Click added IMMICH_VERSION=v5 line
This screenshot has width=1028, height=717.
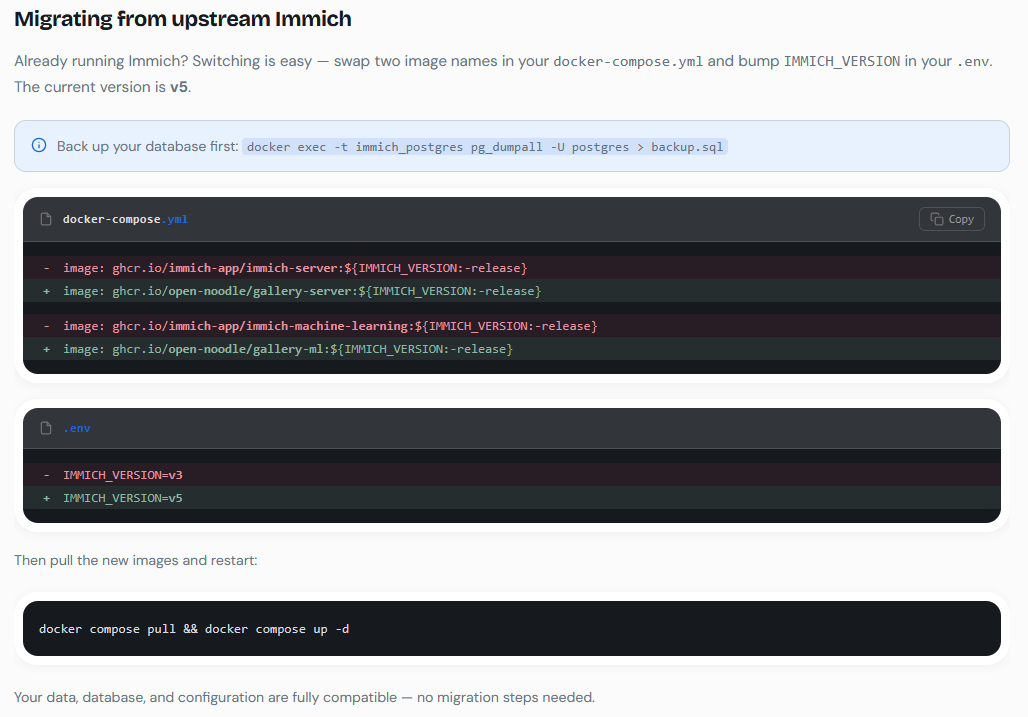511,497
